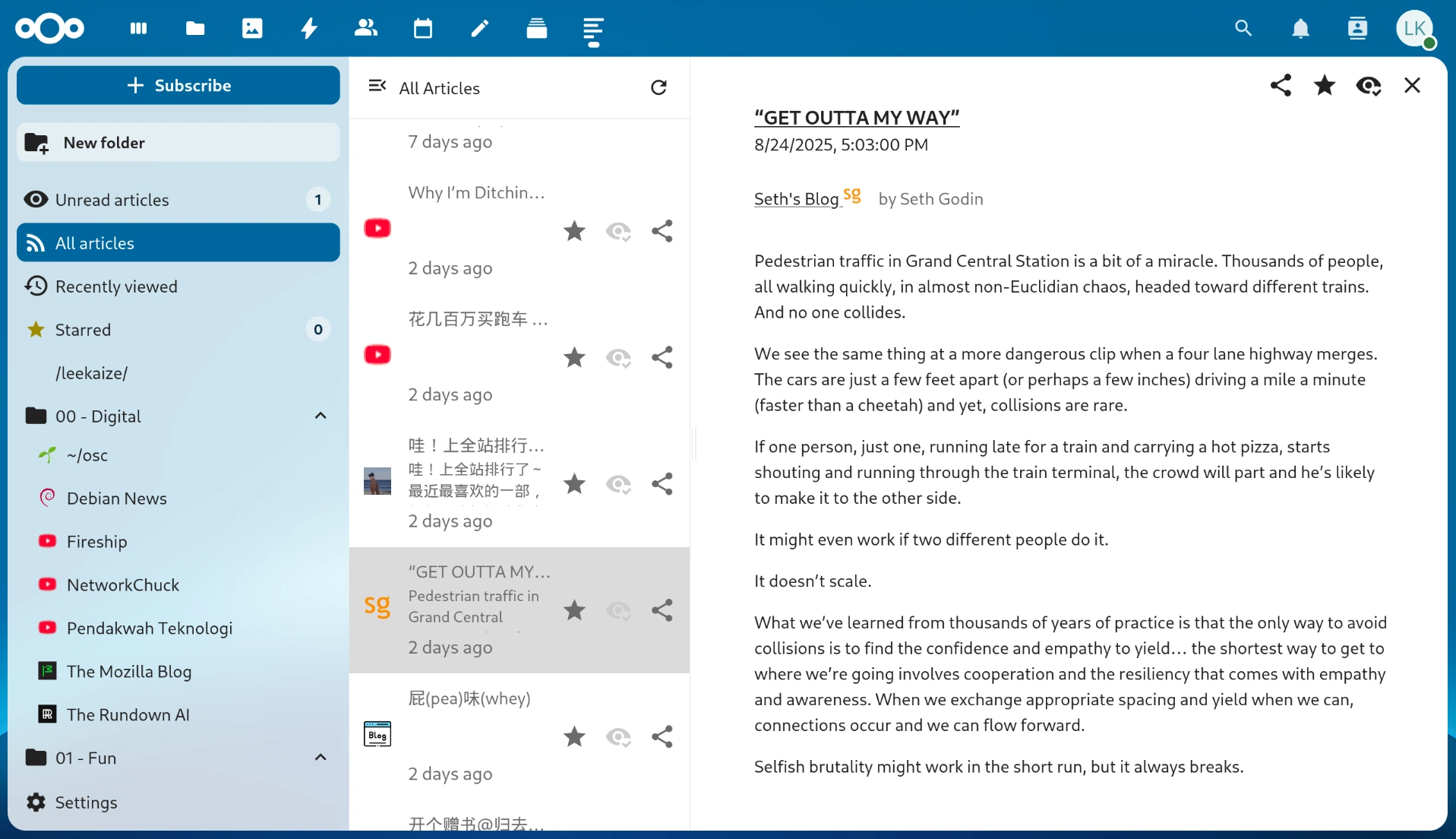Select the Pendakwah Teknologi feed
The height and width of the screenshot is (839, 1456).
(x=184, y=628)
